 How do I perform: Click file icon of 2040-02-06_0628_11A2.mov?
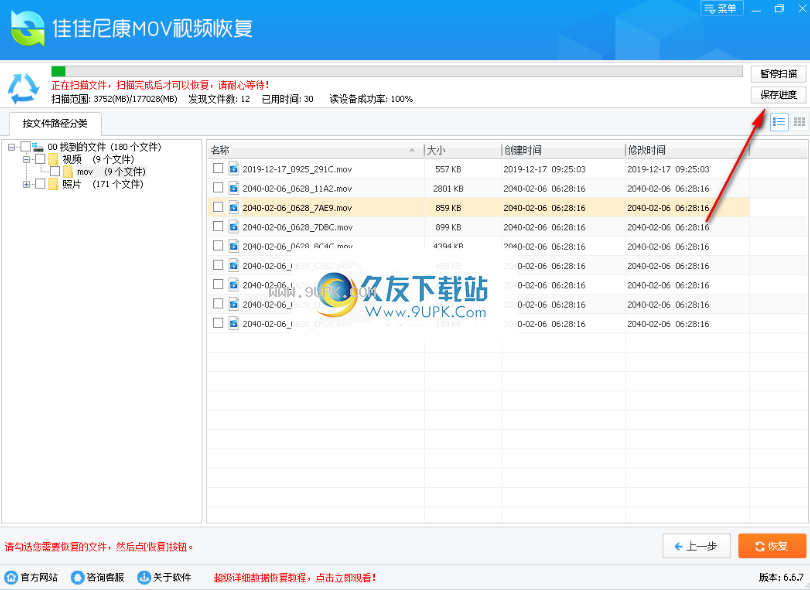point(233,188)
